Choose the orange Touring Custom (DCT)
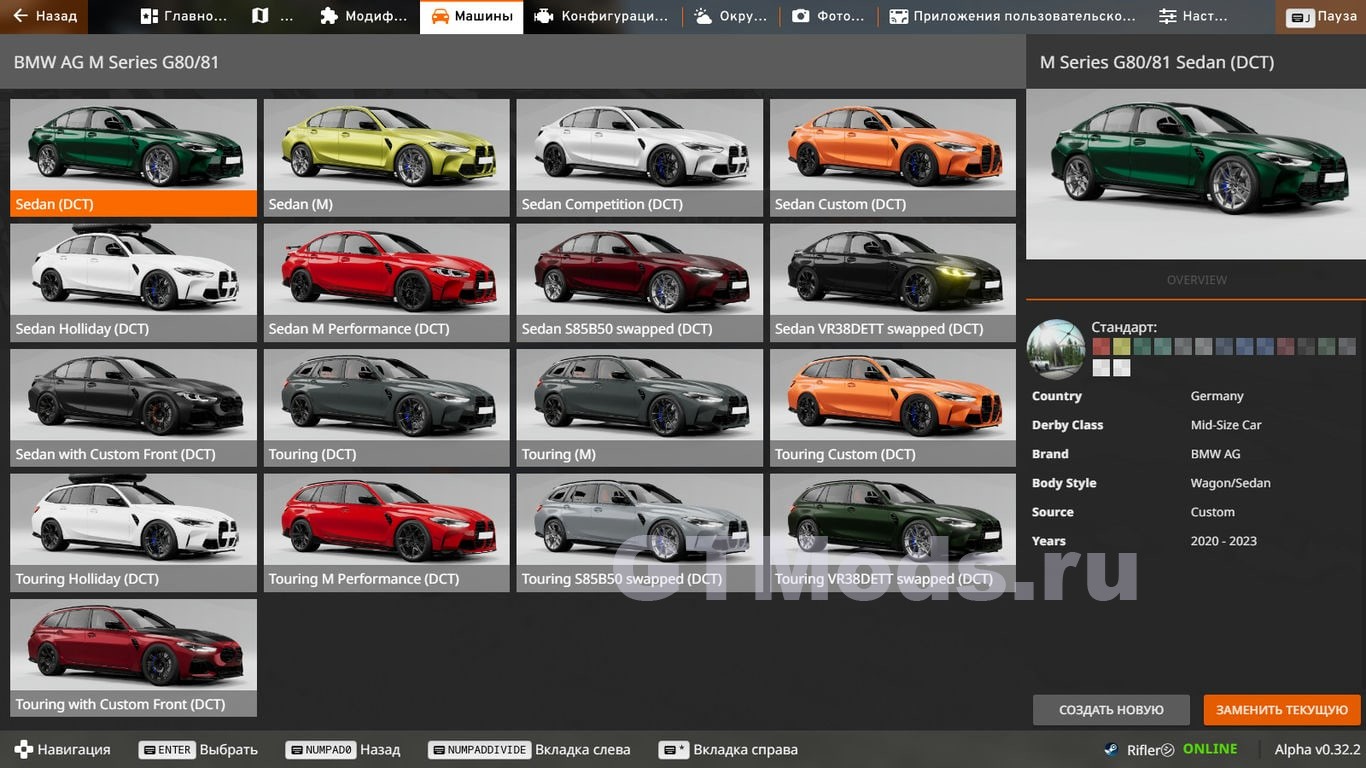Screen dimensions: 1366x768 893,408
